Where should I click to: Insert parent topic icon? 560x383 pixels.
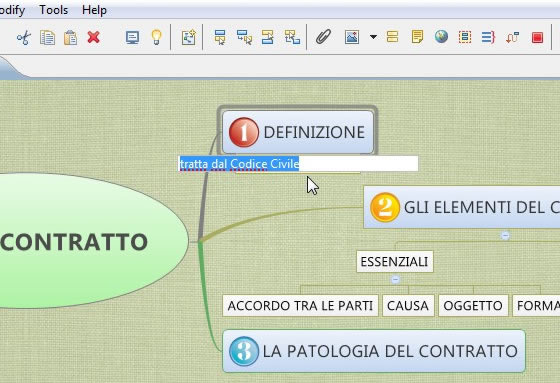[292, 37]
